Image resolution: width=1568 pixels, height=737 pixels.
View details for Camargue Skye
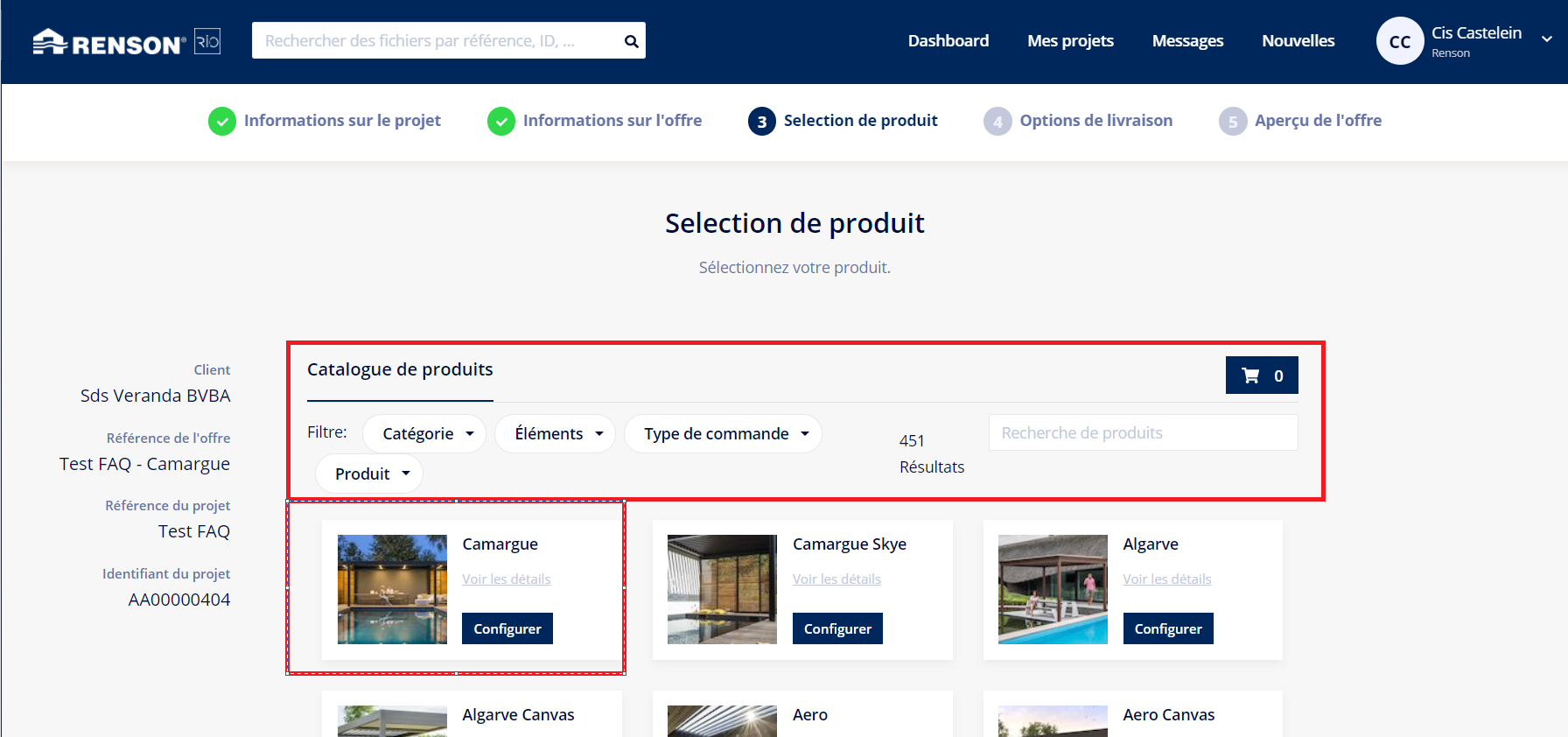click(836, 579)
